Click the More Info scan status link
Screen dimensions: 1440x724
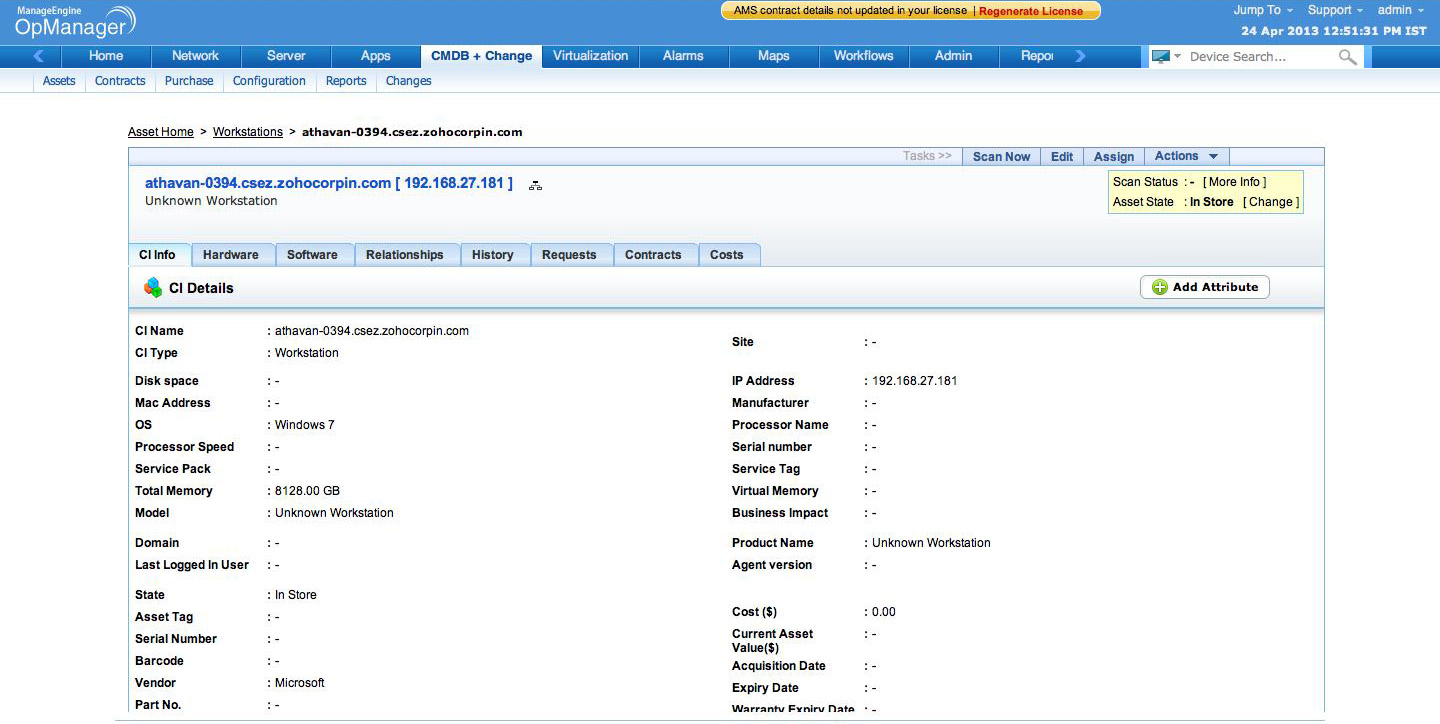tap(1235, 182)
